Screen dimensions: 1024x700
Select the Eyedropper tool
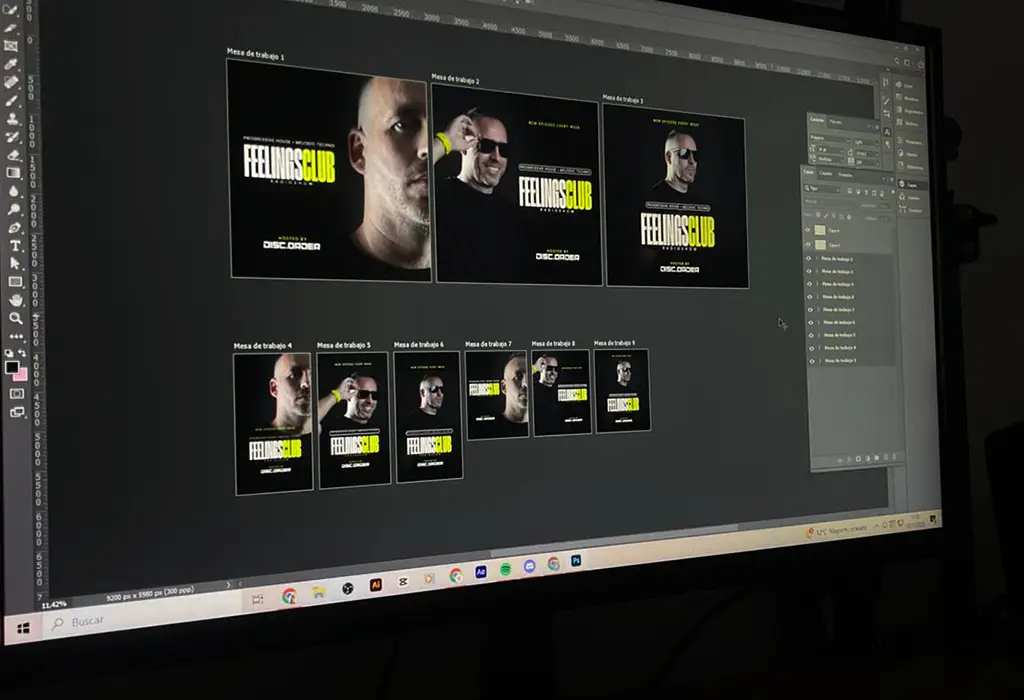[x=12, y=64]
